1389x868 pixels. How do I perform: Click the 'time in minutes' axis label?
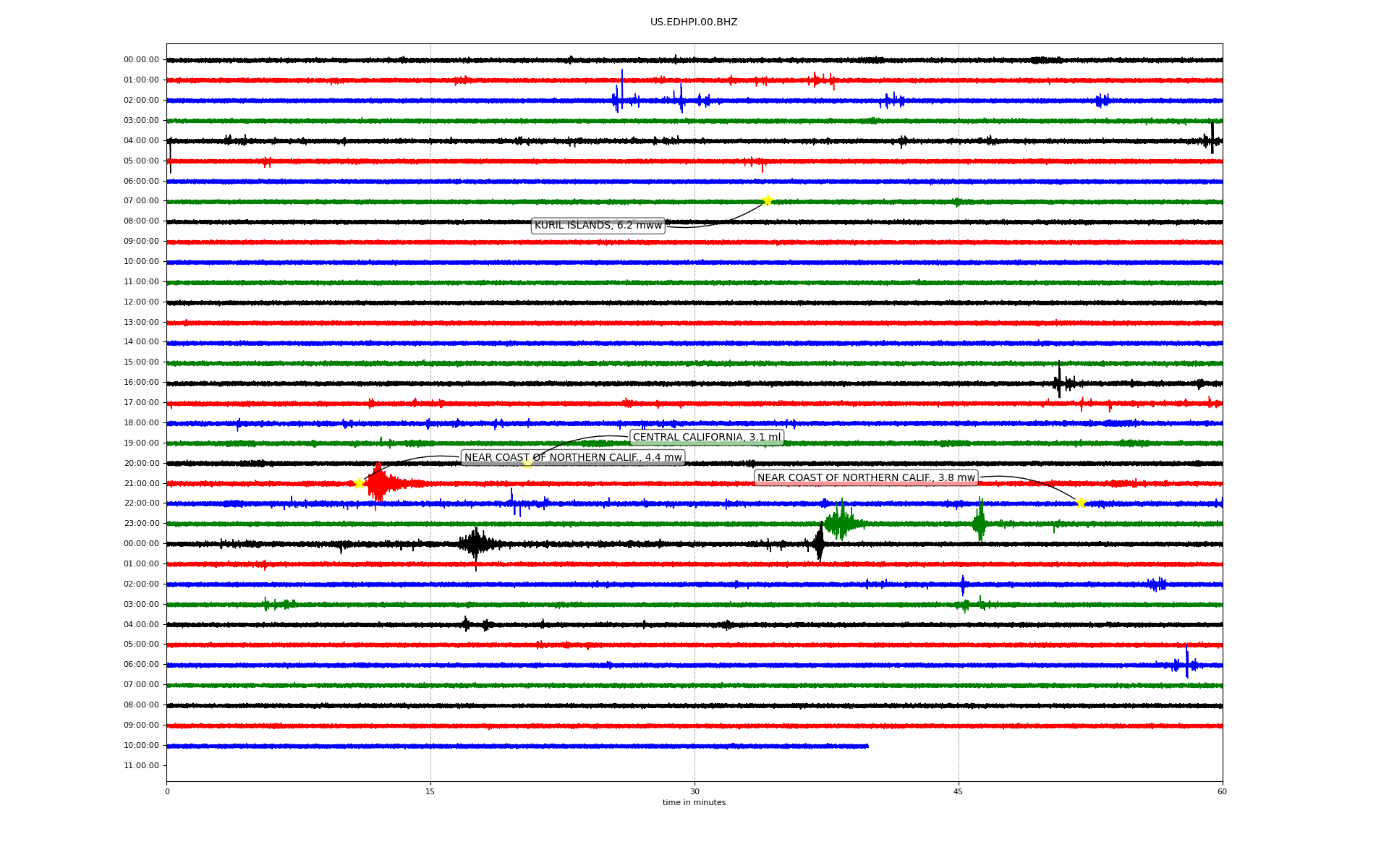click(x=694, y=802)
